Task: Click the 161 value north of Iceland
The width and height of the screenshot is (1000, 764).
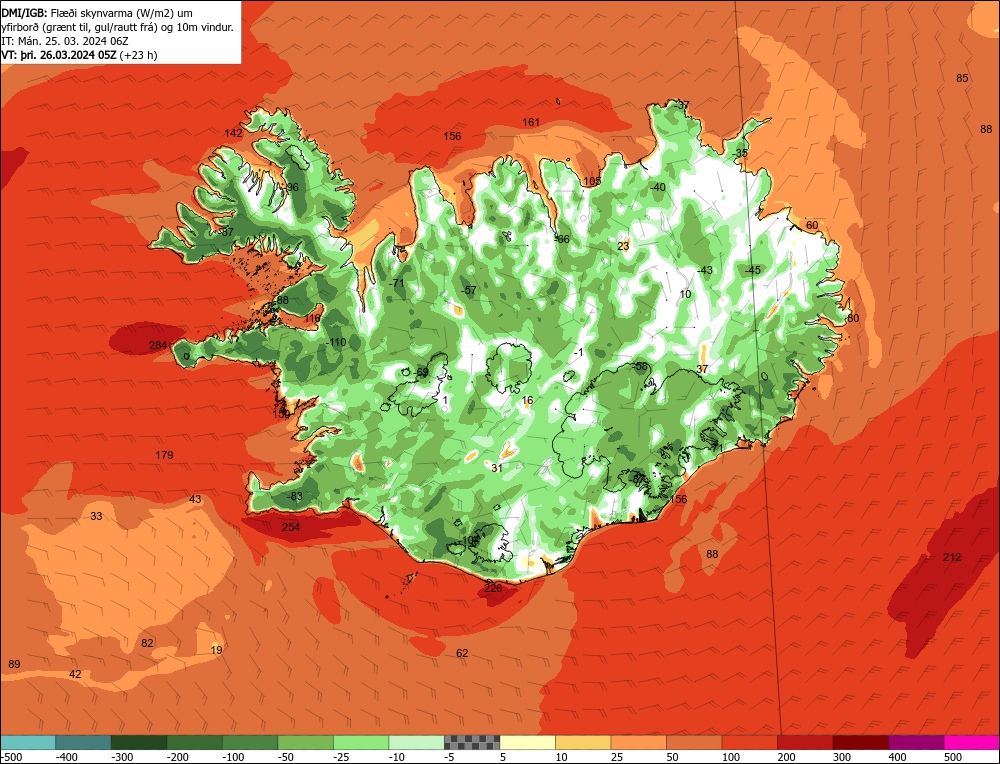Action: point(531,122)
